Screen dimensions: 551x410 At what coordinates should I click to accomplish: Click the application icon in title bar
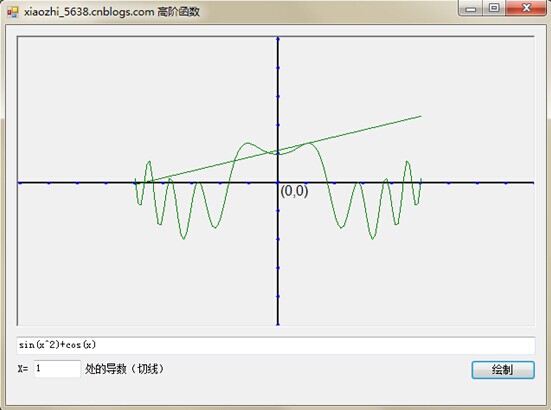pos(13,12)
